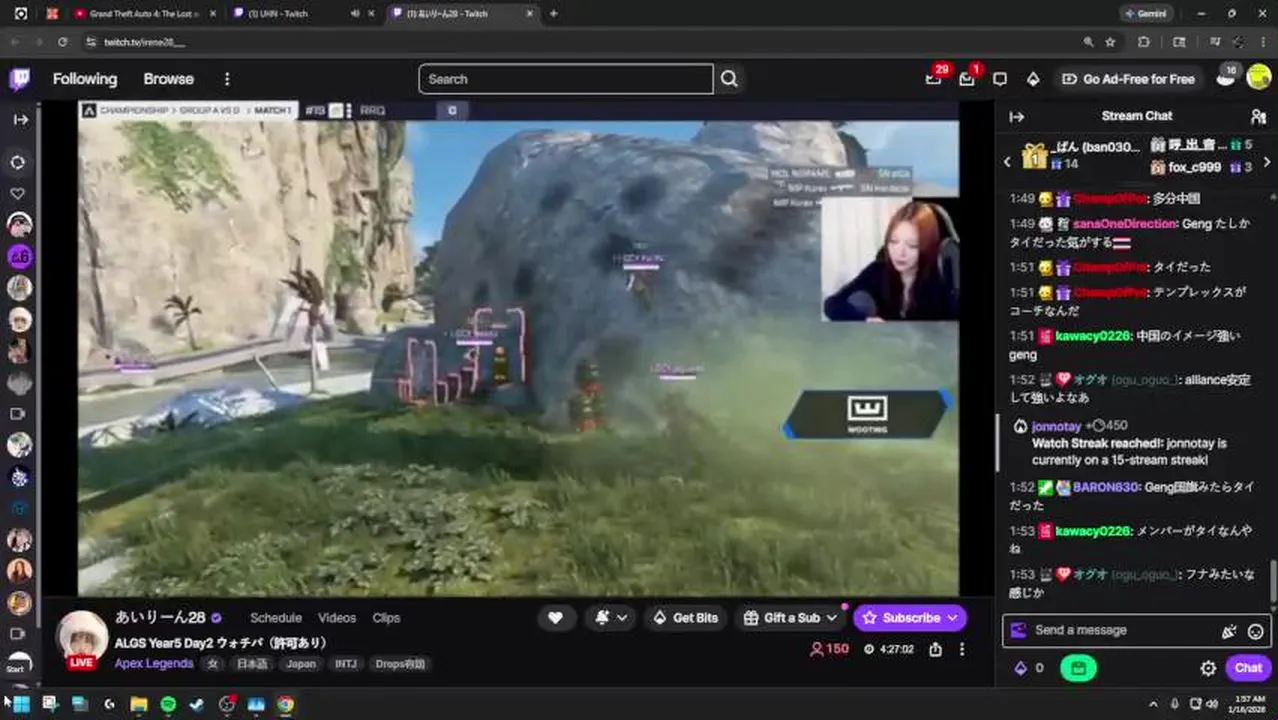Click the Follow heart button
The image size is (1278, 720).
555,618
